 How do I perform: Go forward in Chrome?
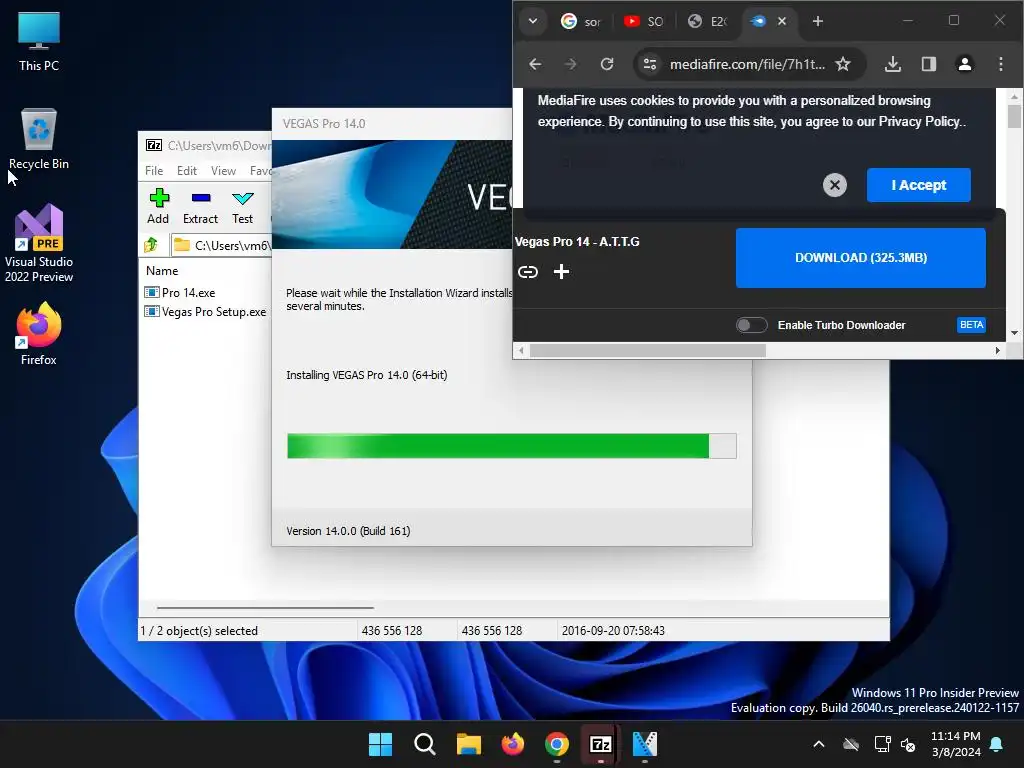click(571, 64)
